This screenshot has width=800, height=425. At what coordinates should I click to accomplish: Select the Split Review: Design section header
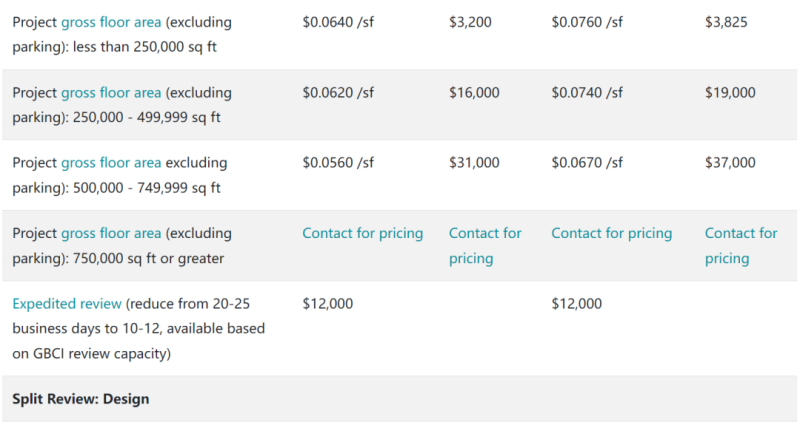pos(81,399)
